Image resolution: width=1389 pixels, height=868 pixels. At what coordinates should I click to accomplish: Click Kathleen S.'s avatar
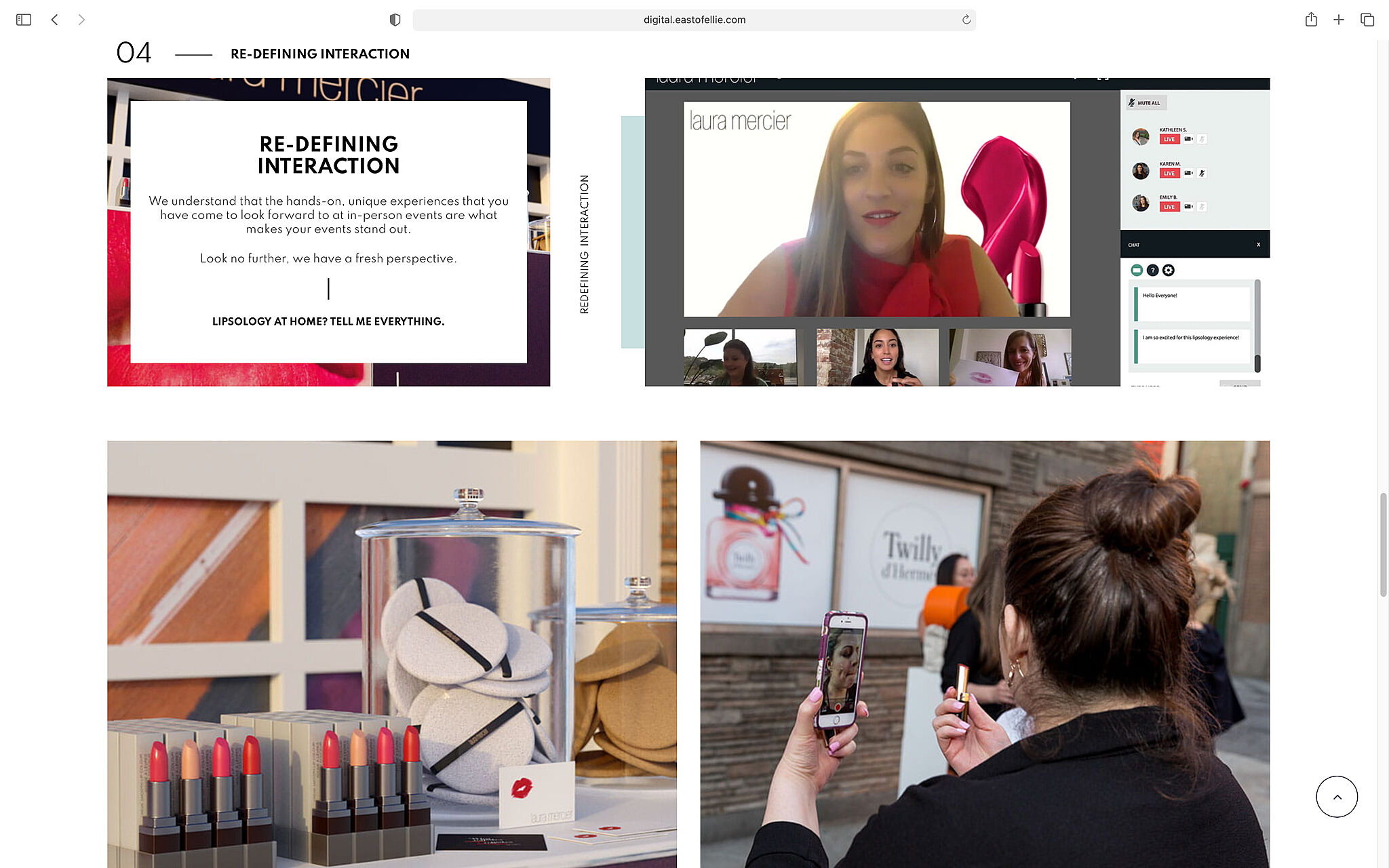(x=1141, y=136)
